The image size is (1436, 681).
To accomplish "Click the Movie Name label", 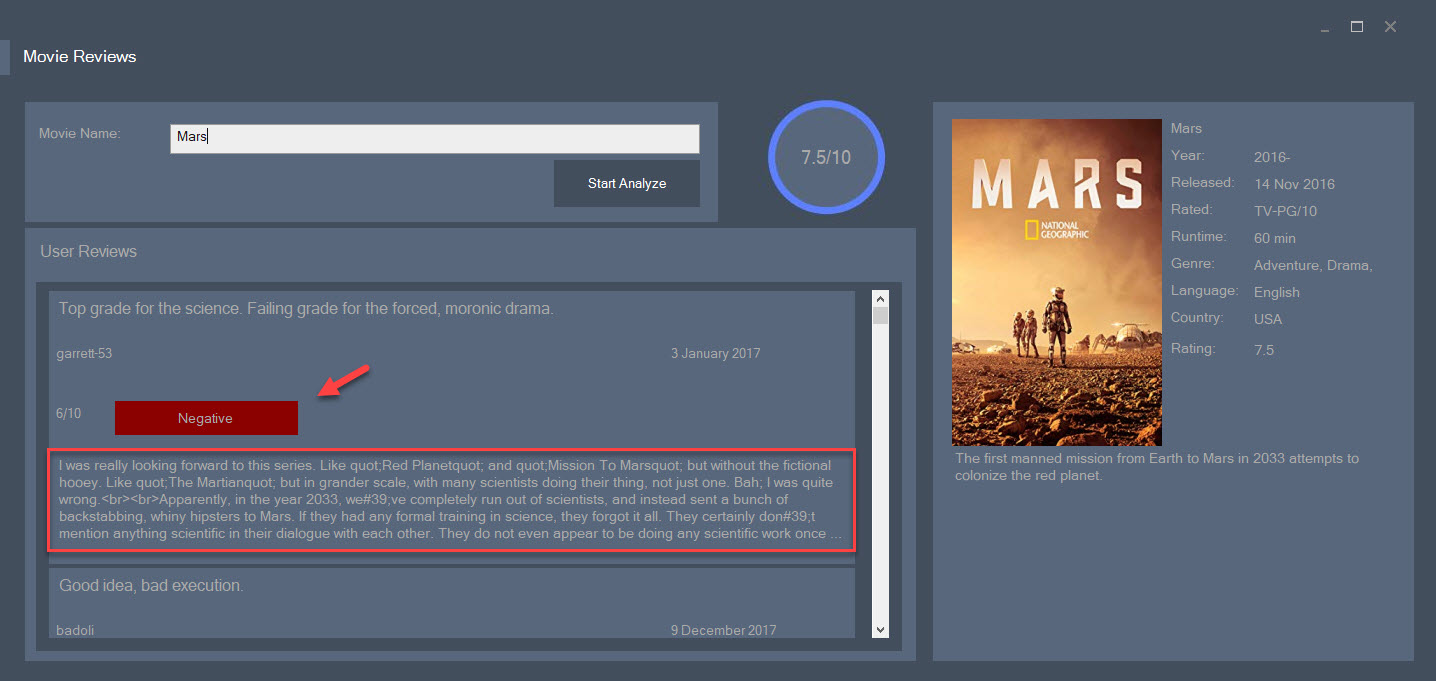I will (80, 133).
